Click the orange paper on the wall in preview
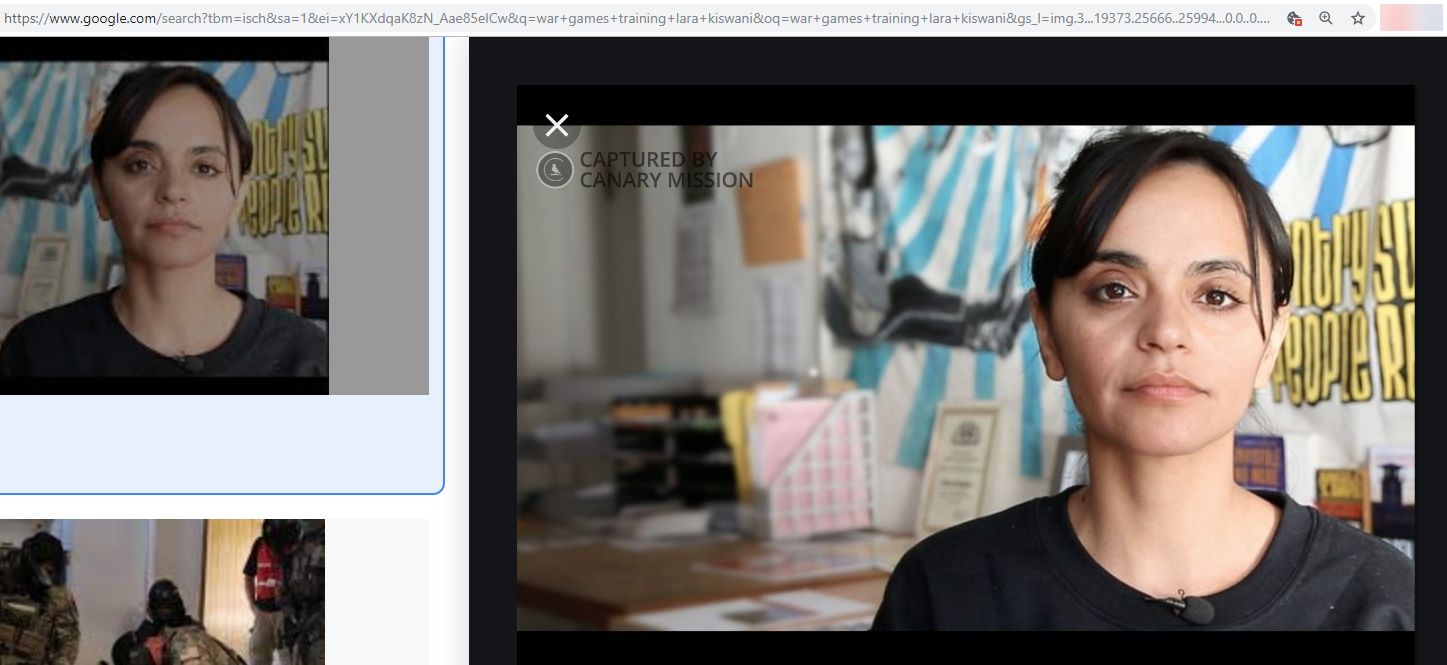Screen dimensions: 1447x665 click(x=771, y=210)
